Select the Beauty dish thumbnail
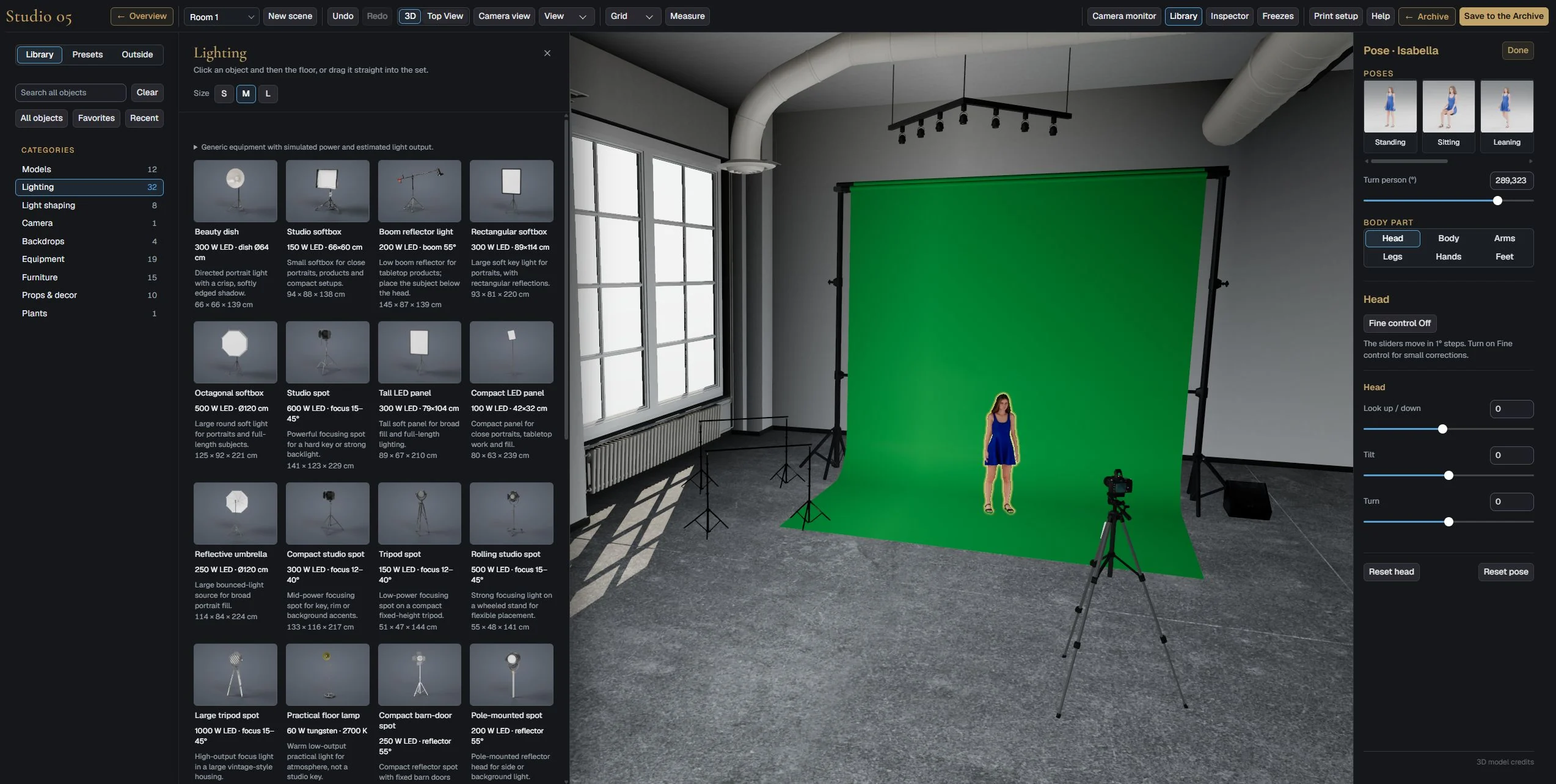 click(x=235, y=191)
